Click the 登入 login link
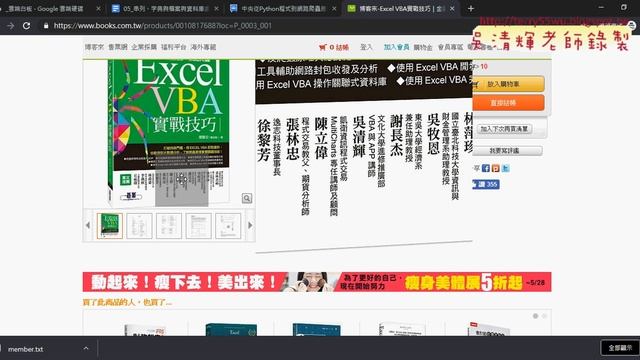Viewport: 640px width, 360px height. tap(366, 47)
